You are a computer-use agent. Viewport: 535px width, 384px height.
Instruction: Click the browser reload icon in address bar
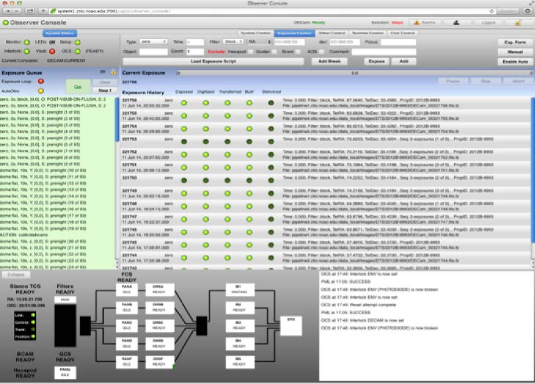[x=492, y=11]
